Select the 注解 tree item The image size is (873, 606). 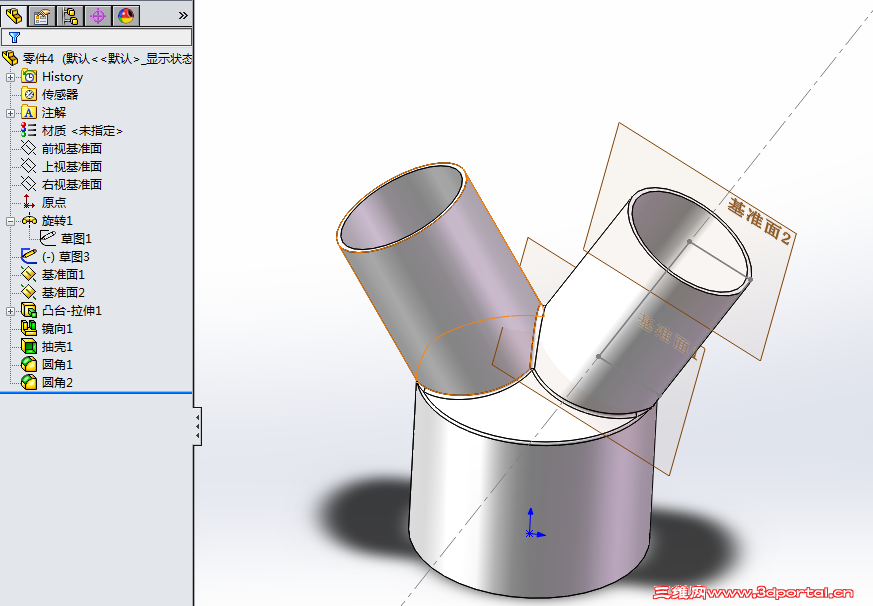[x=54, y=113]
